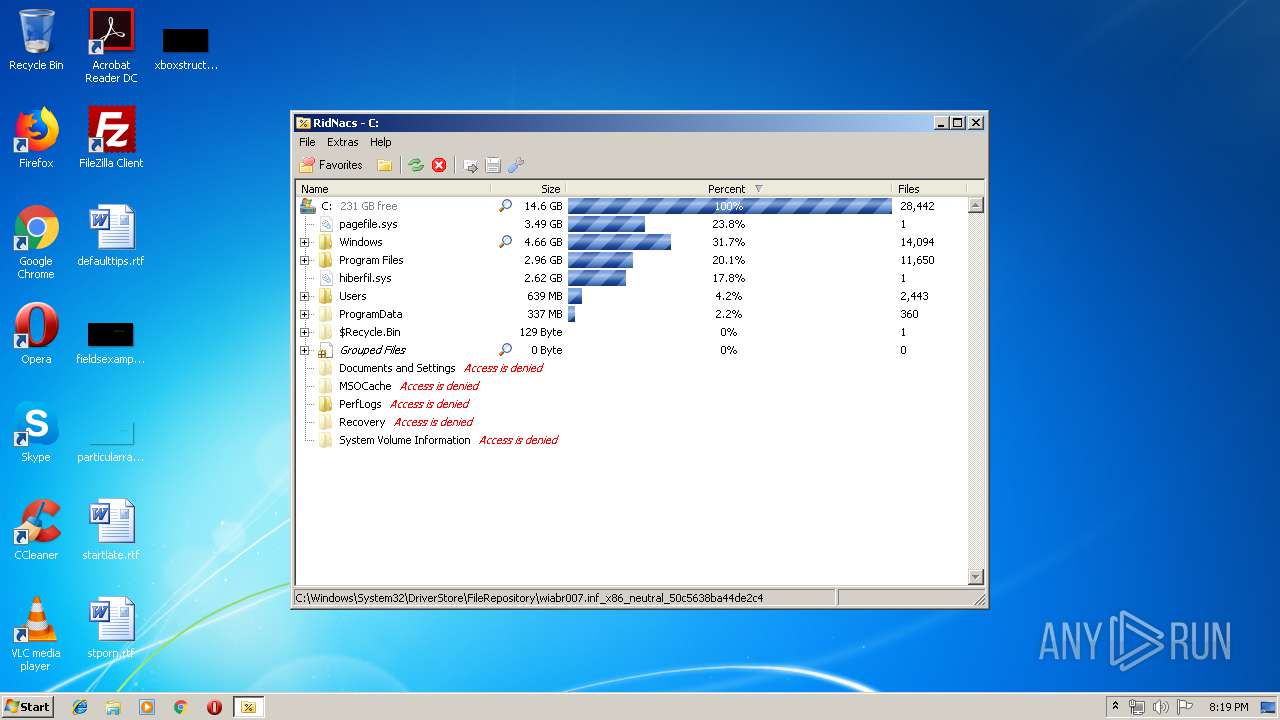Open the media player taskbar icon
1280x720 pixels.
[147, 707]
